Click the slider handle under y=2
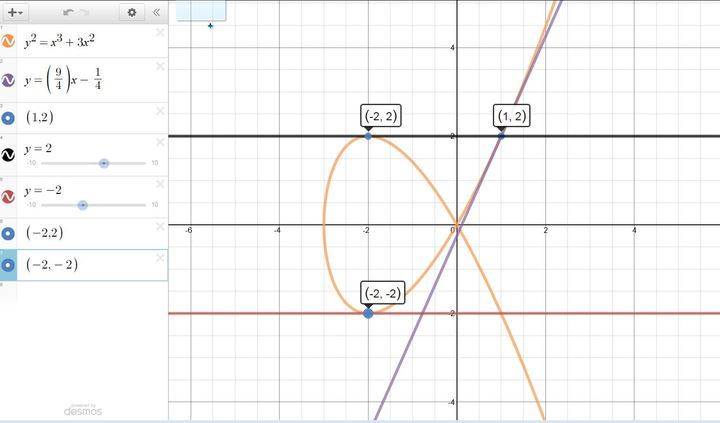The height and width of the screenshot is (423, 720). tap(104, 163)
